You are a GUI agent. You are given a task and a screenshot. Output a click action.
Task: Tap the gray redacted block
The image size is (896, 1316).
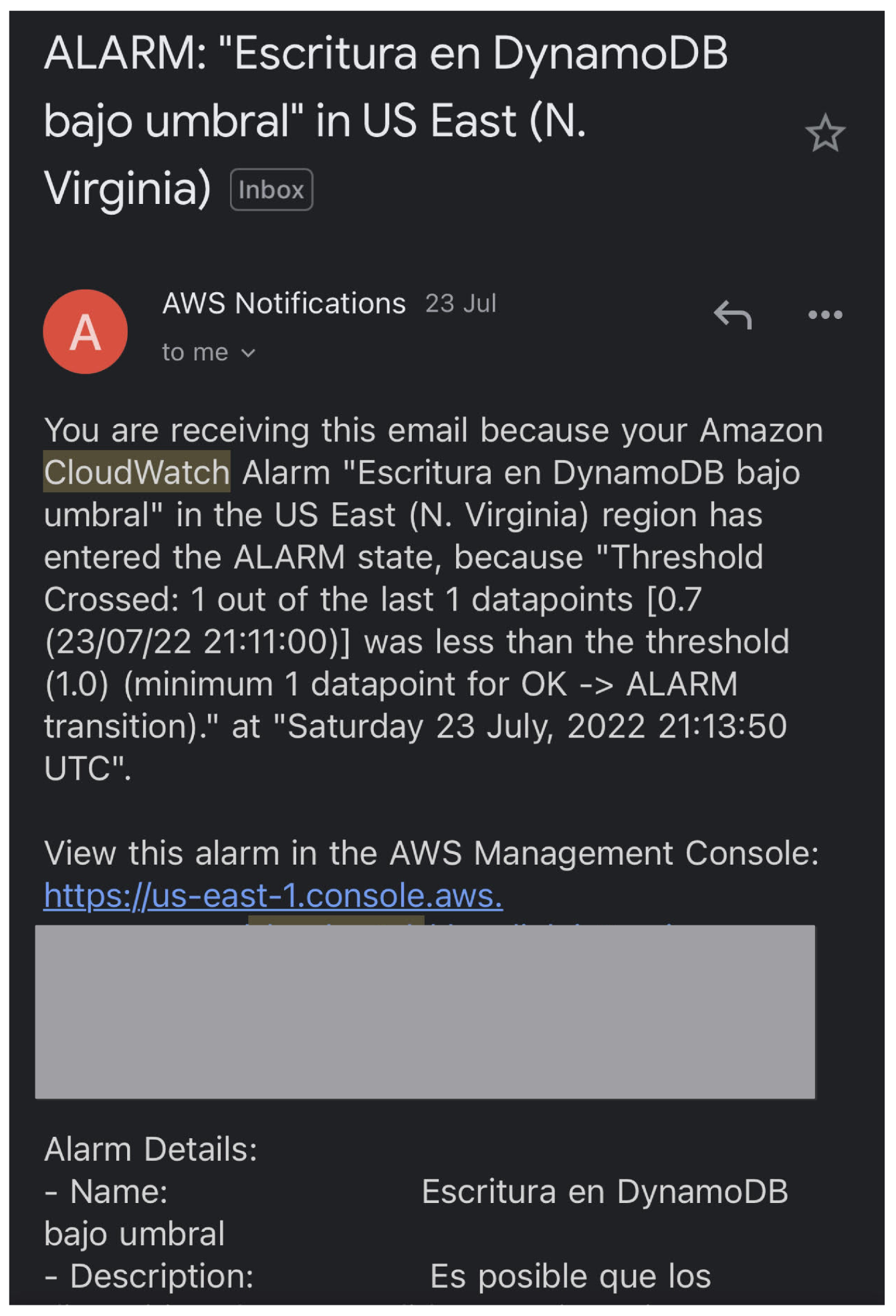pyautogui.click(x=425, y=1011)
